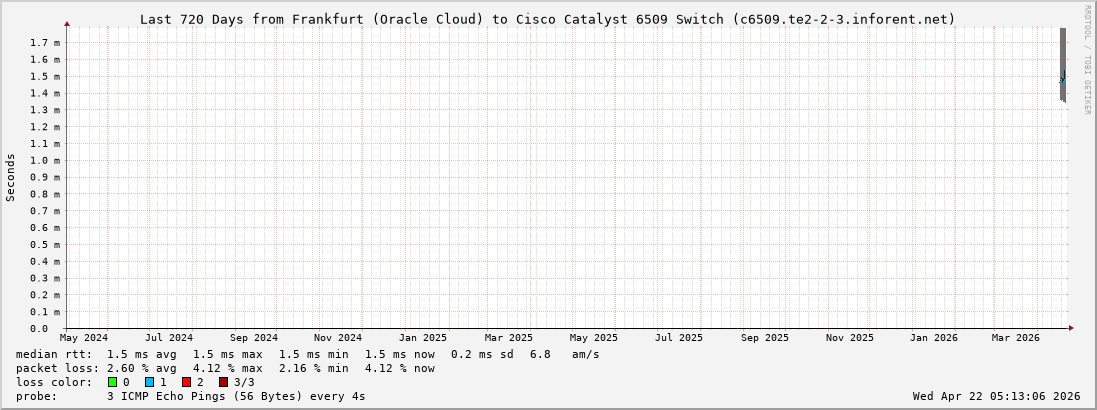
Task: Click the red arrow at the top of the Y axis
Action: tap(67, 23)
